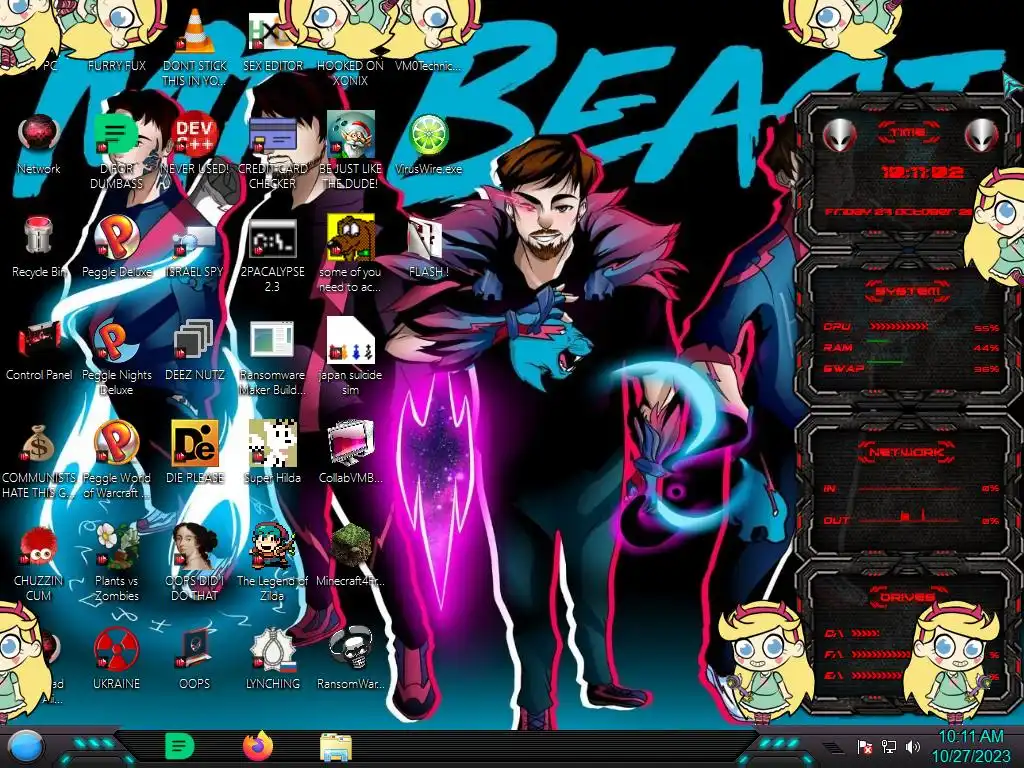Open green chat app in taskbar

[179, 746]
